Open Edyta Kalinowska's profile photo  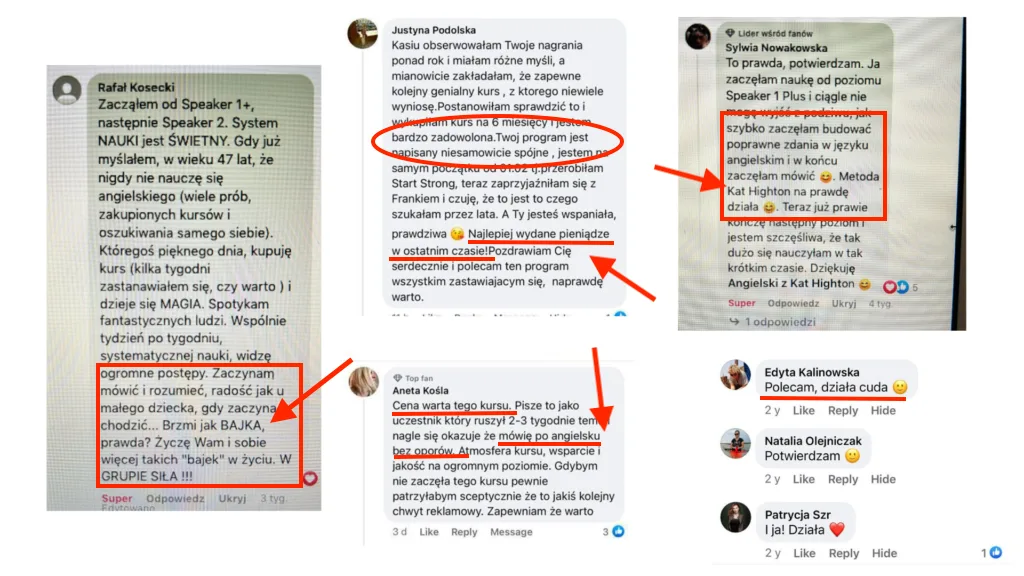click(735, 375)
